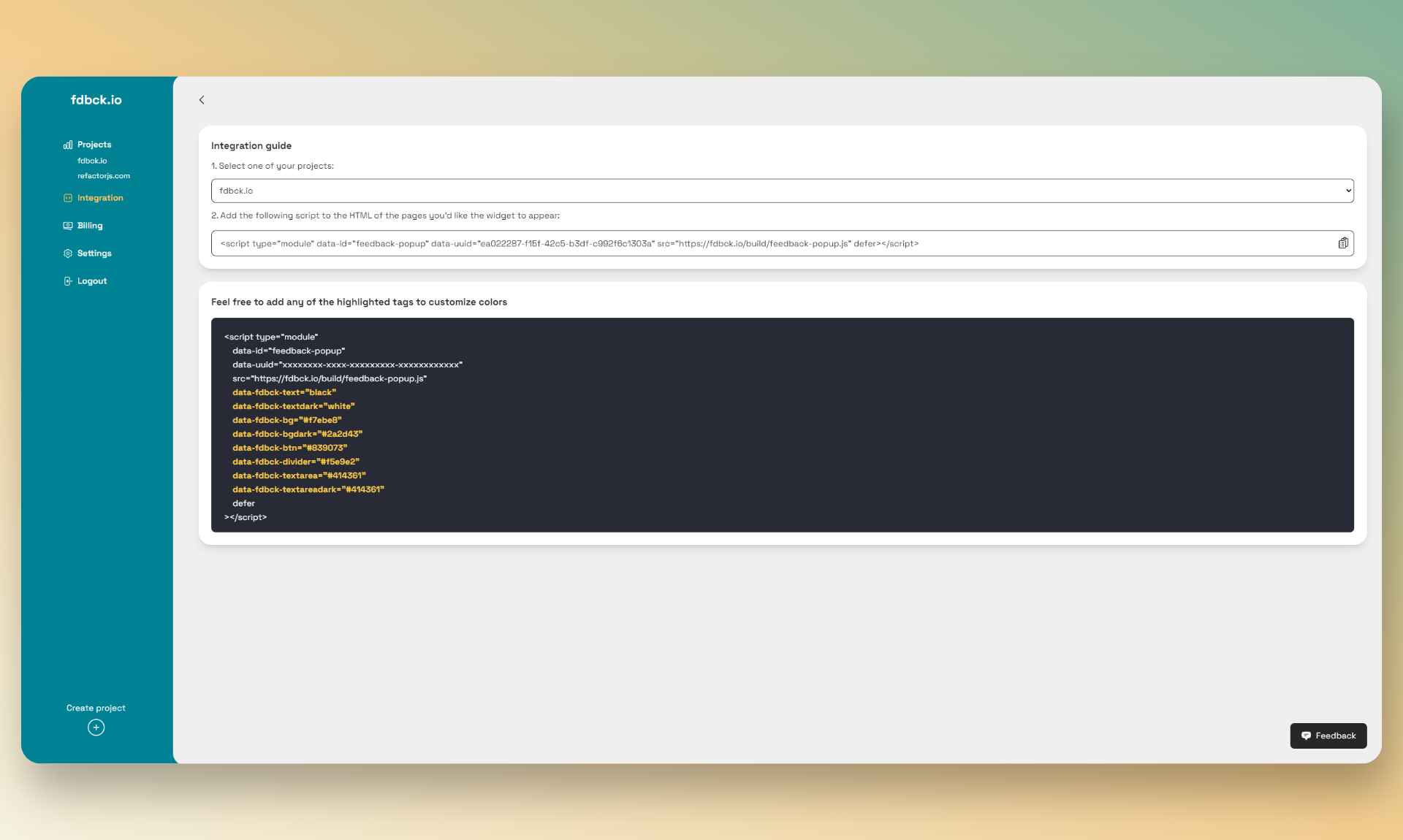
Task: Select Logout in the sidebar
Action: tap(92, 281)
